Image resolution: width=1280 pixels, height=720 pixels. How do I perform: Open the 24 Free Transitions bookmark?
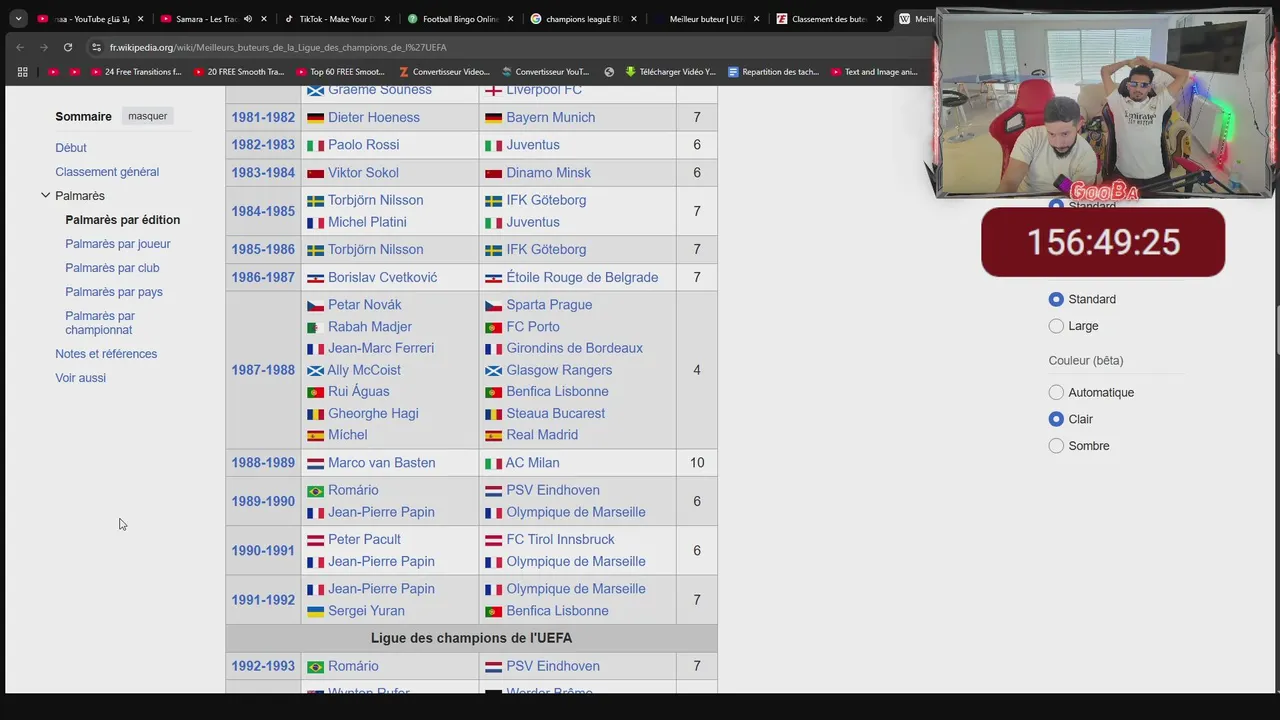coord(136,72)
